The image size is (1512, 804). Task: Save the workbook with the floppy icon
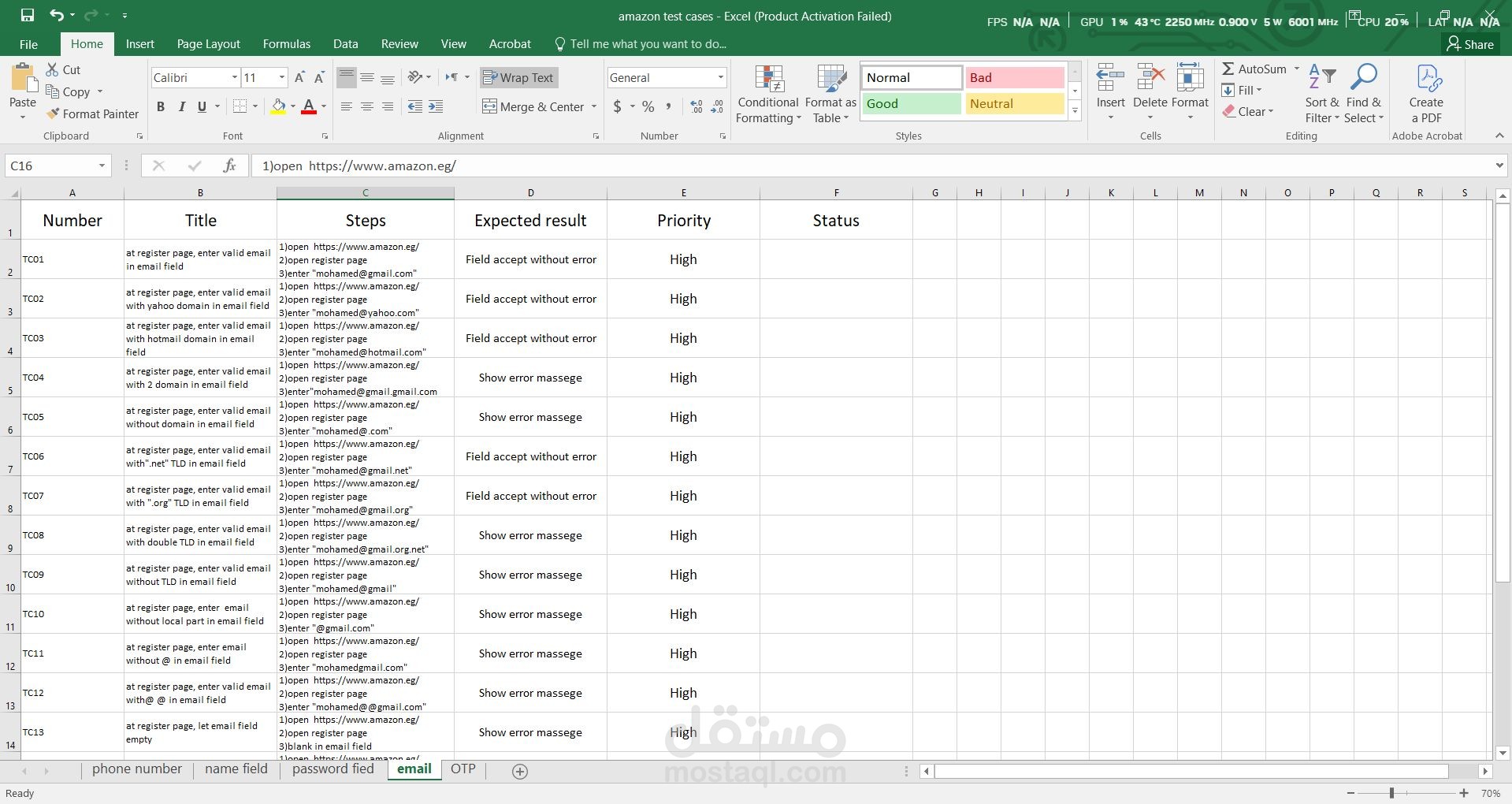pyautogui.click(x=28, y=15)
